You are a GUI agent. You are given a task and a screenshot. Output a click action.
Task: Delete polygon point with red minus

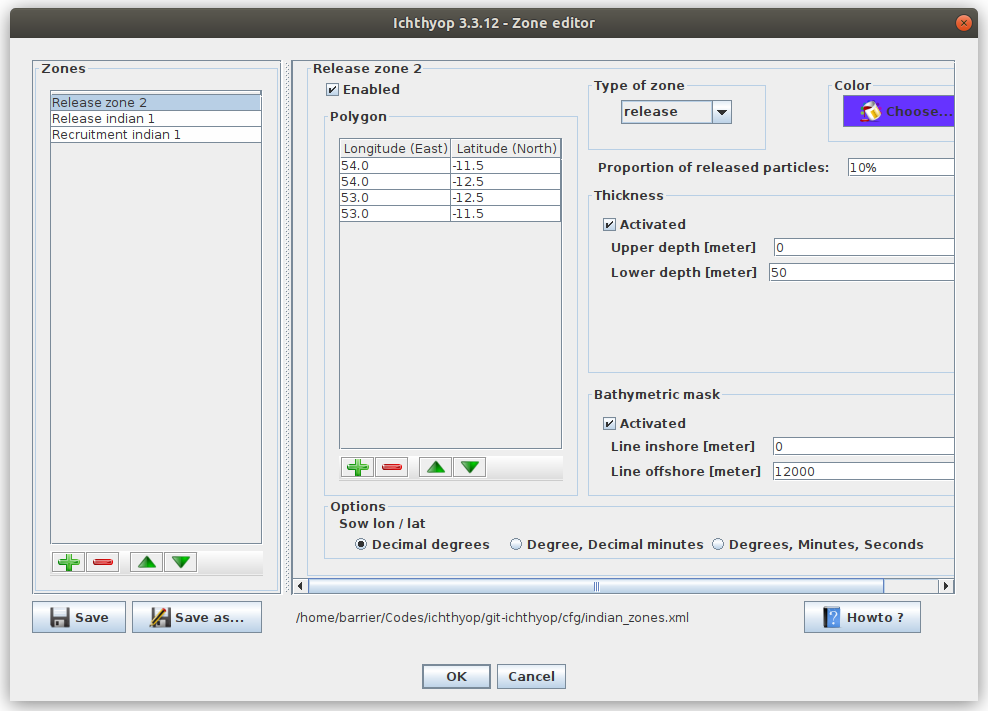click(391, 467)
